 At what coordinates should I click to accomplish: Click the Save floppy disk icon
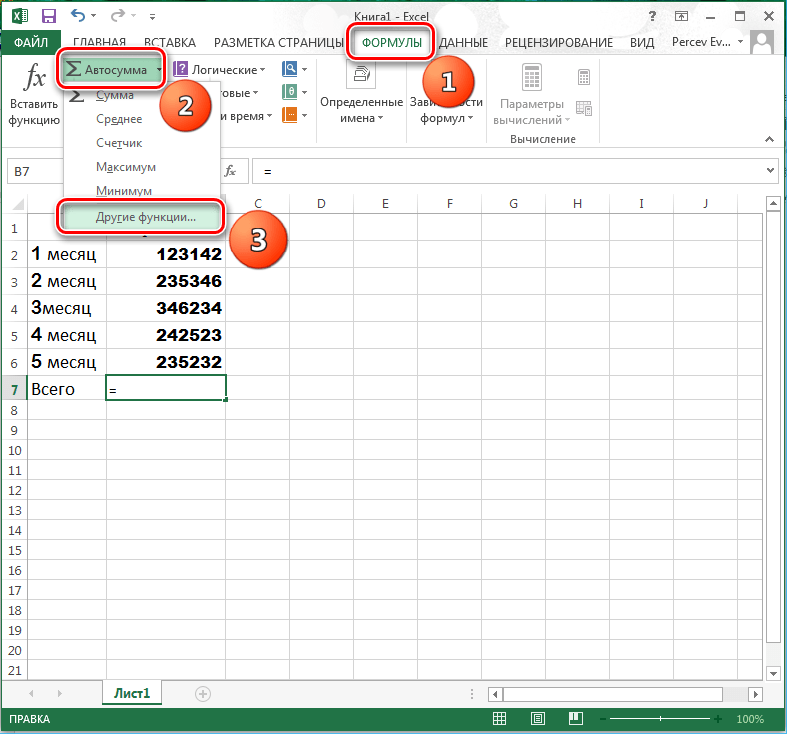point(49,16)
